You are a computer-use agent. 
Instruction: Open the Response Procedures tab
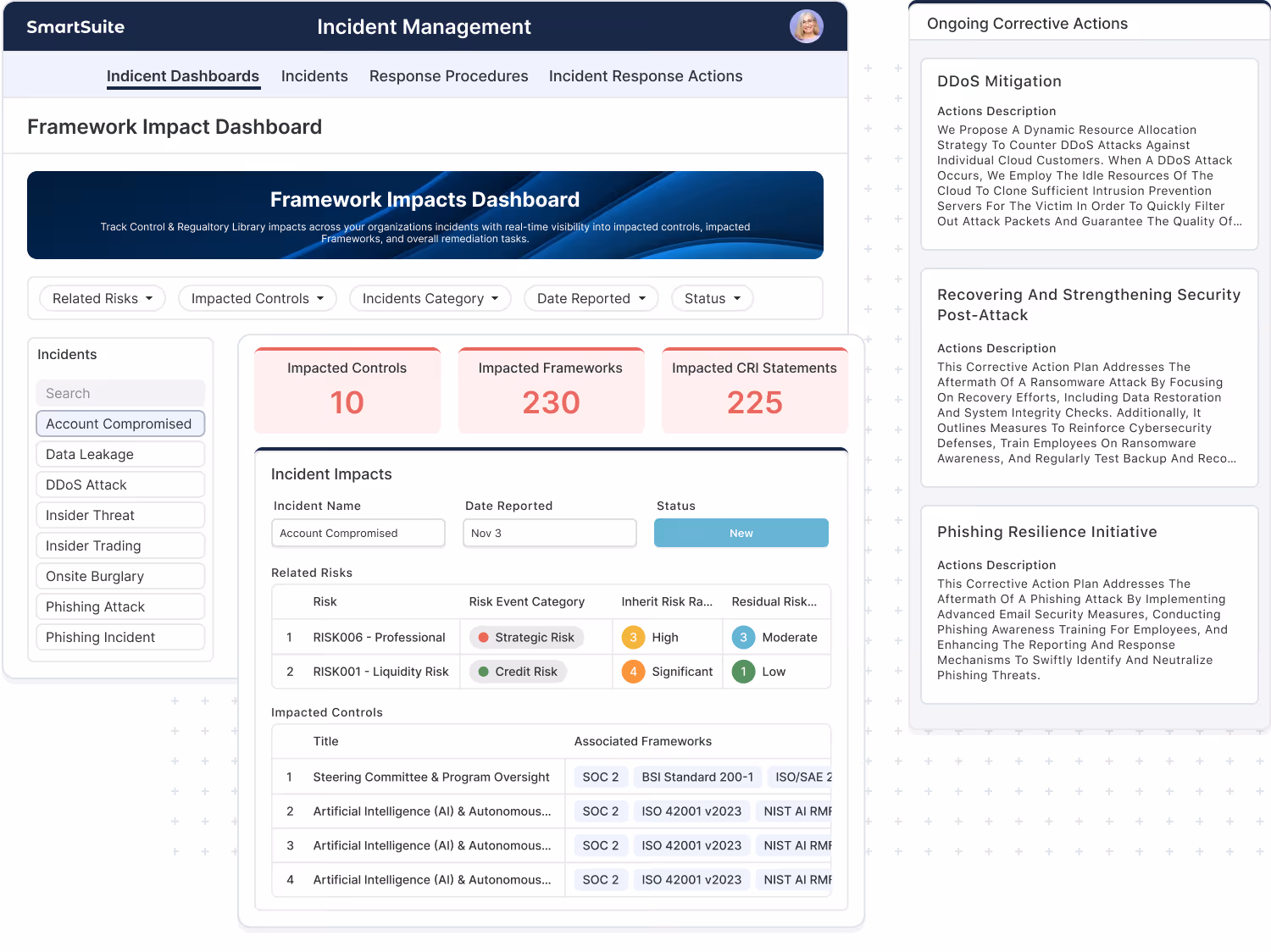pos(449,76)
